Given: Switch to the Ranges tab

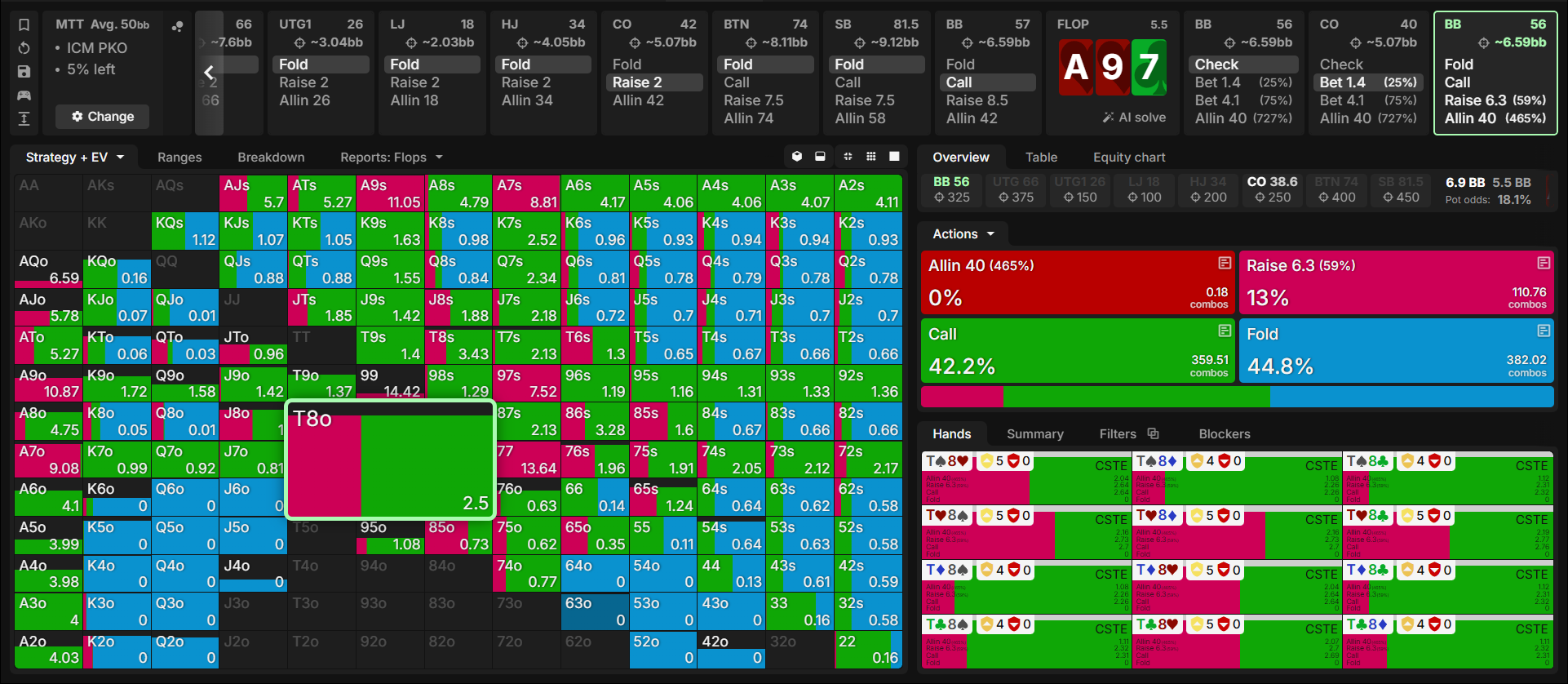Looking at the screenshot, I should (179, 158).
